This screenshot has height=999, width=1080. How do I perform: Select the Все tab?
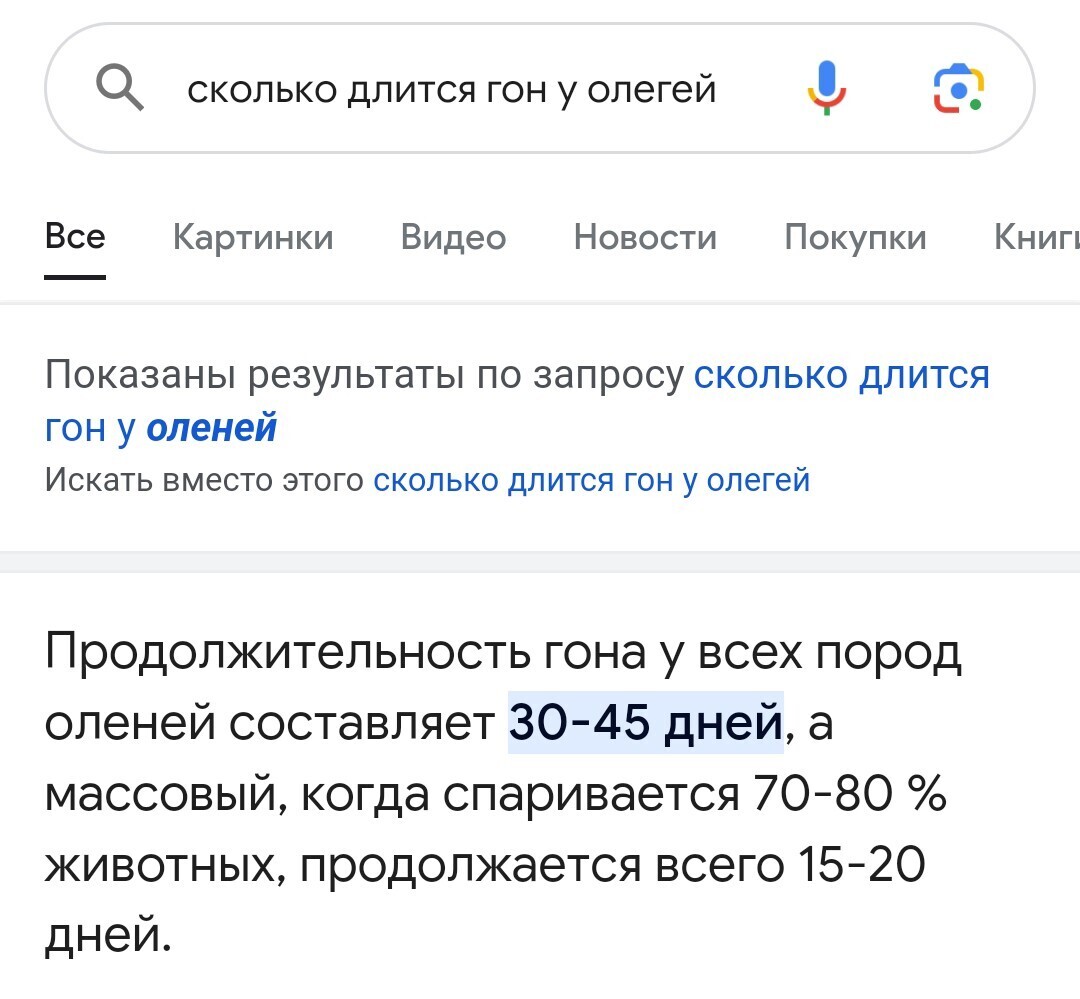pyautogui.click(x=75, y=238)
